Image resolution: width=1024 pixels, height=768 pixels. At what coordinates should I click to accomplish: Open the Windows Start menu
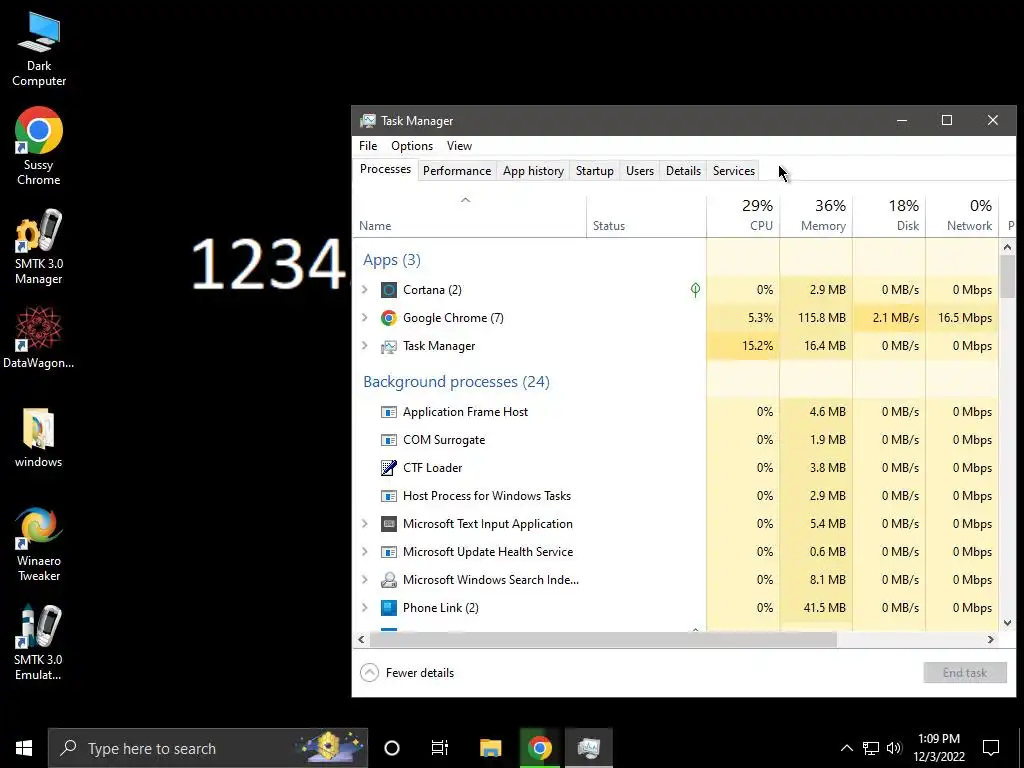[x=24, y=748]
